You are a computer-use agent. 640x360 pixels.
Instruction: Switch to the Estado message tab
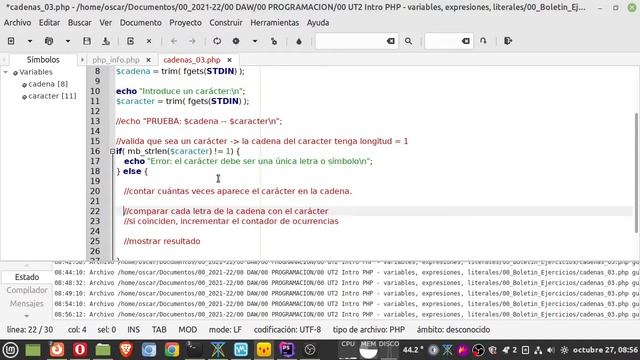[x=27, y=277]
